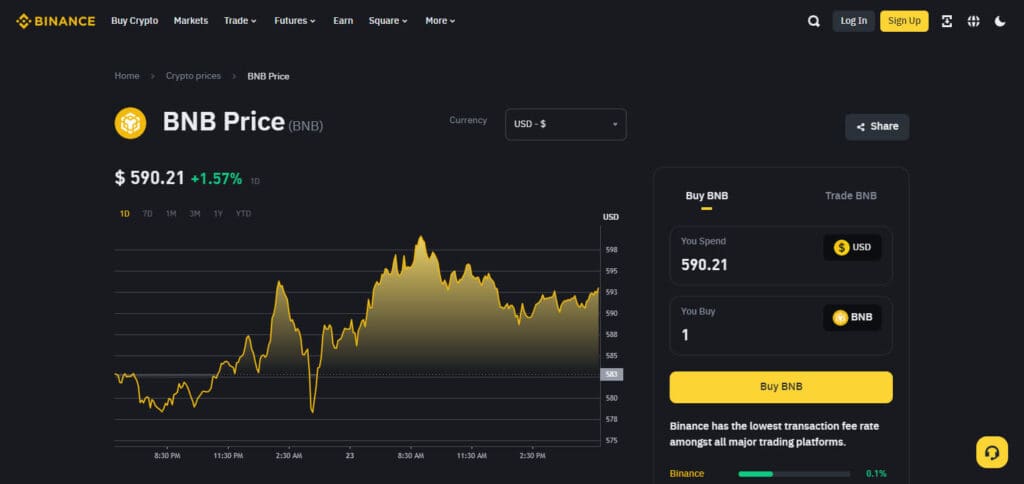Expand the More menu
The width and height of the screenshot is (1024, 484).
440,21
